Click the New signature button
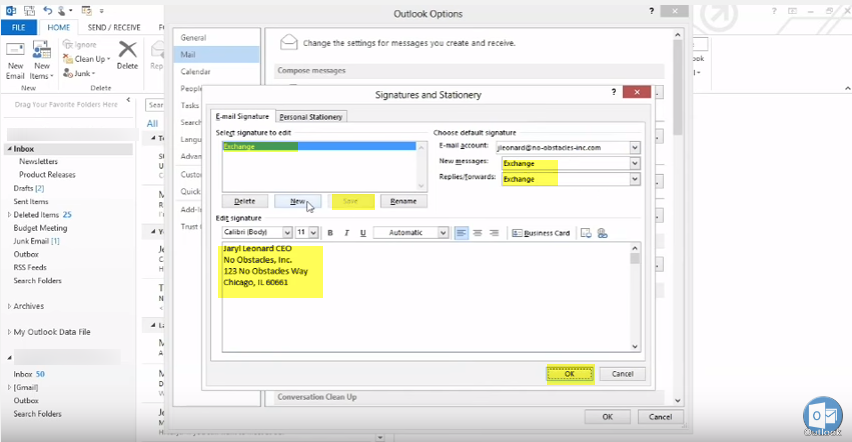The width and height of the screenshot is (852, 442). pyautogui.click(x=298, y=201)
